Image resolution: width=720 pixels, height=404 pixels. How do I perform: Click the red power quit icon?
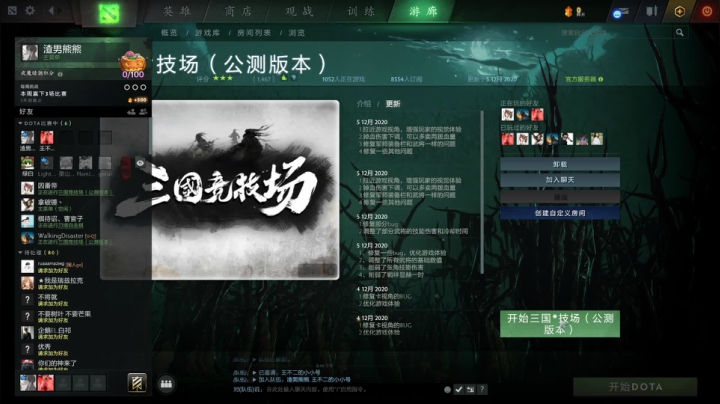pyautogui.click(x=707, y=11)
